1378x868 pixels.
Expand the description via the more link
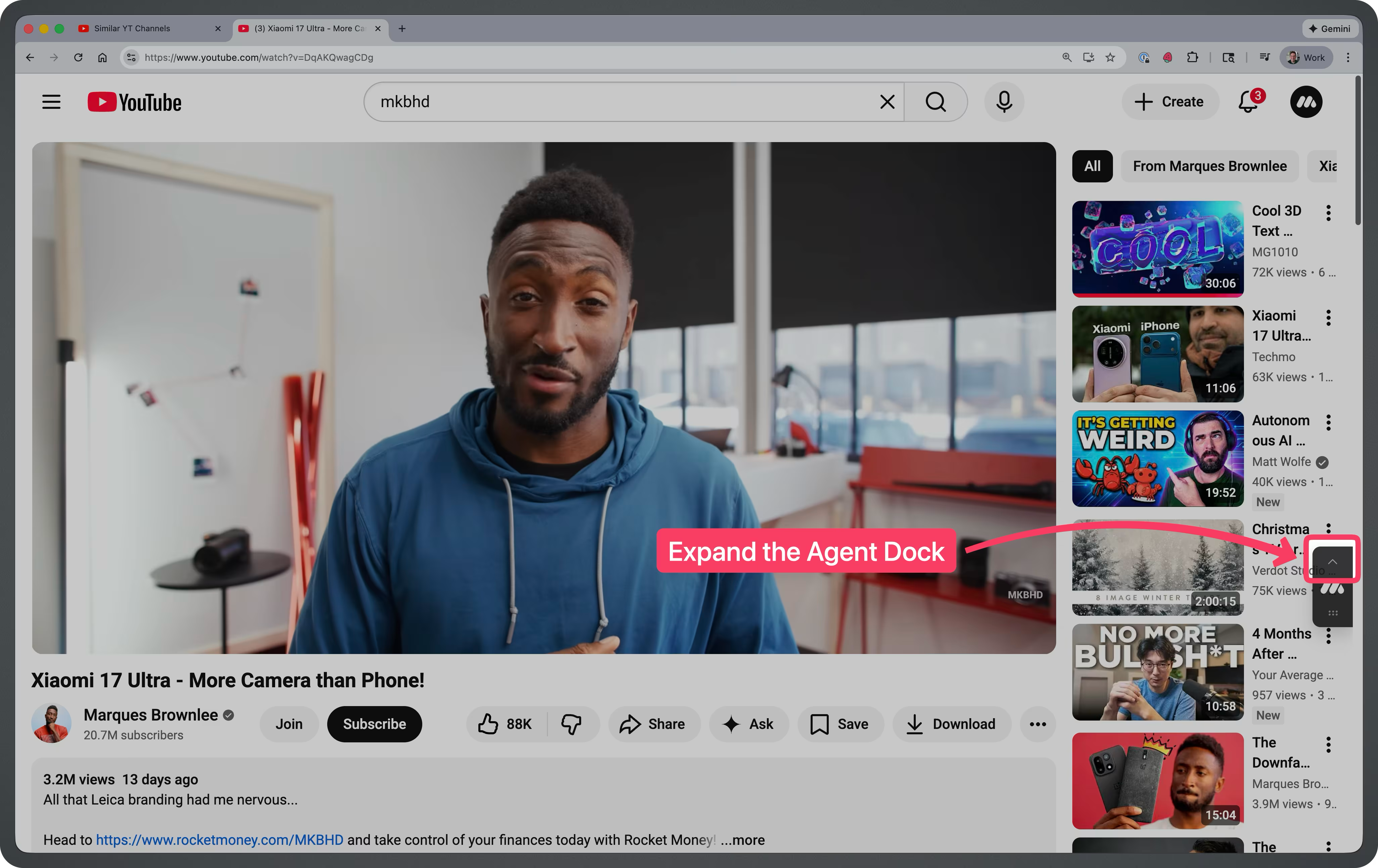click(742, 840)
